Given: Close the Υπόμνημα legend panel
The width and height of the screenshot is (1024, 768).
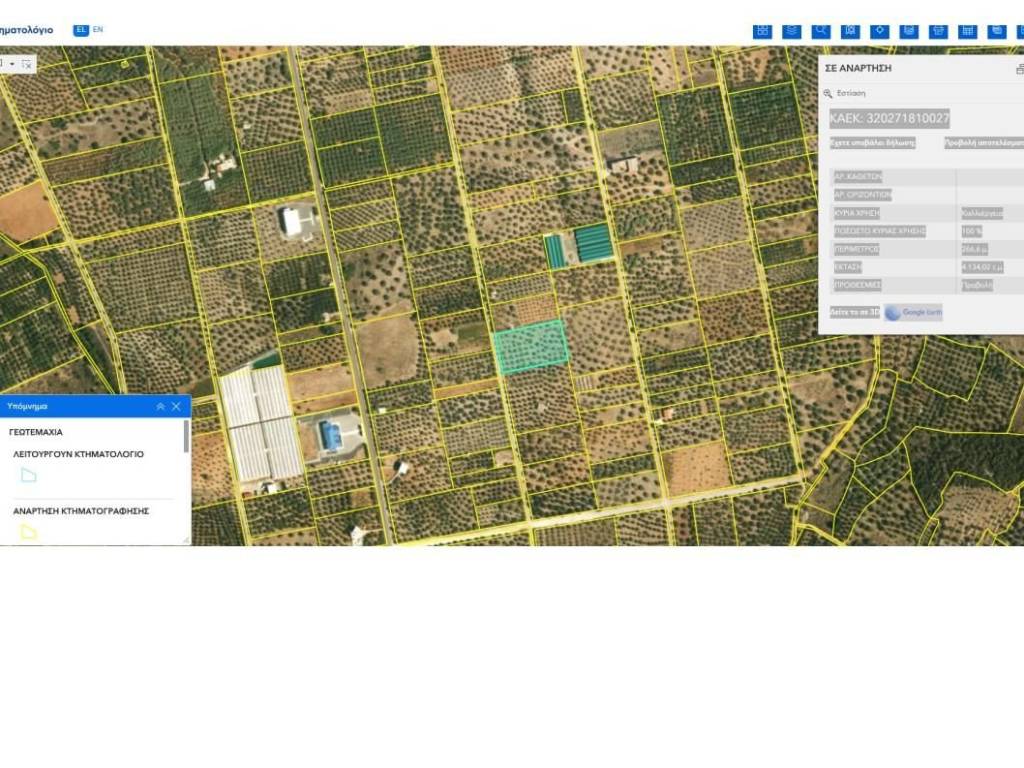Looking at the screenshot, I should (176, 407).
